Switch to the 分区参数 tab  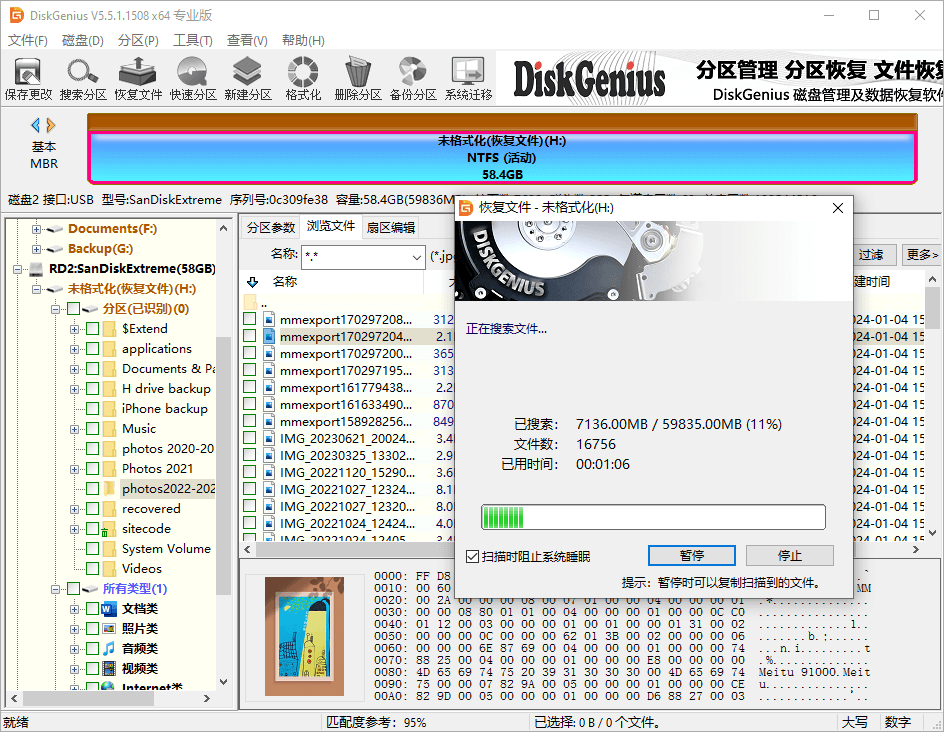271,228
